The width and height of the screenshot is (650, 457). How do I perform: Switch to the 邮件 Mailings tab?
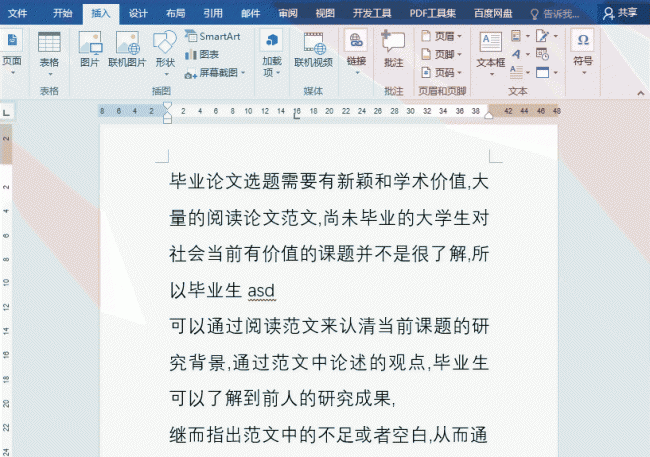250,13
